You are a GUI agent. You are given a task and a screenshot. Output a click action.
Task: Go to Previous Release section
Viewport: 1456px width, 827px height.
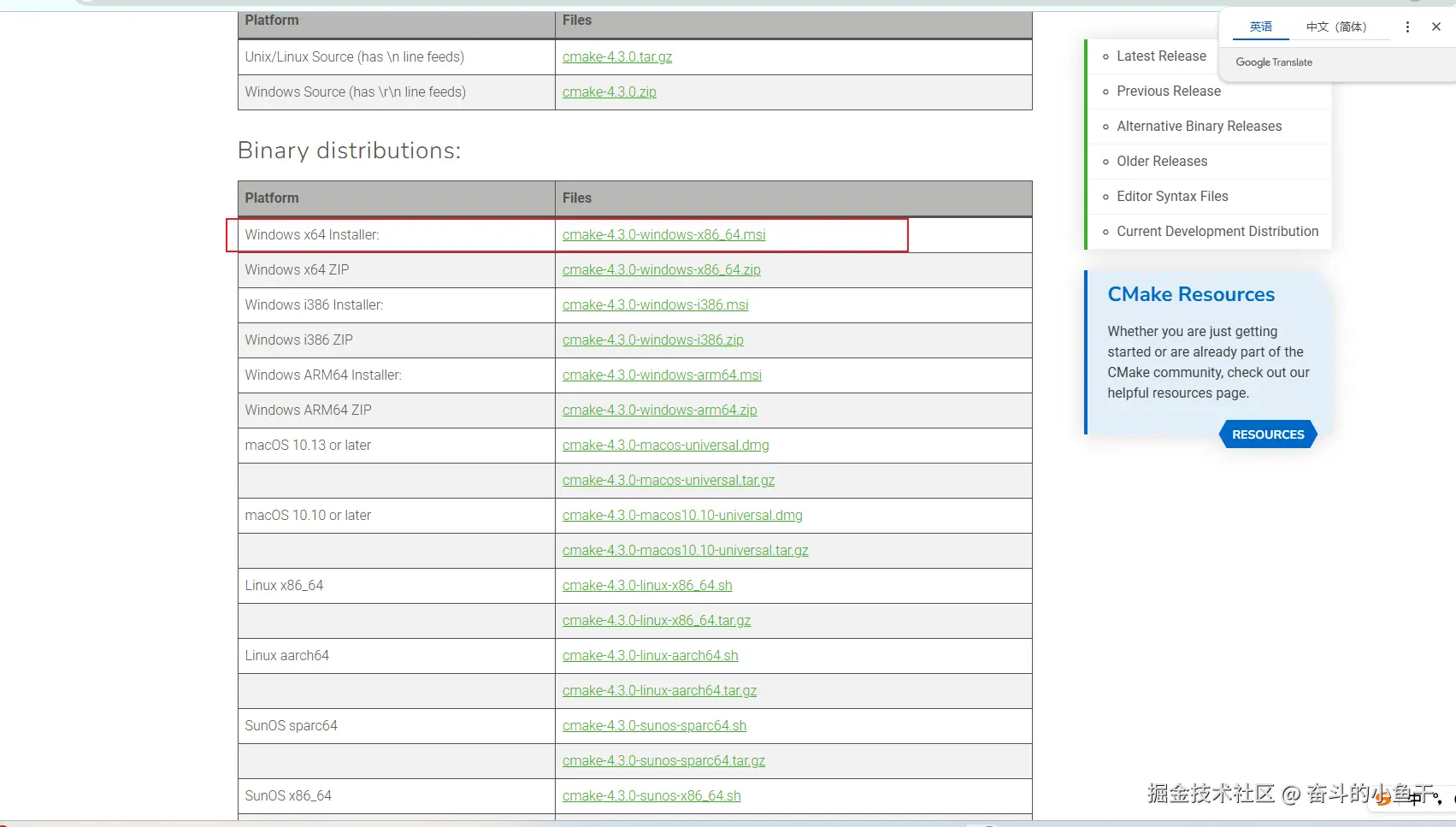pos(1169,92)
